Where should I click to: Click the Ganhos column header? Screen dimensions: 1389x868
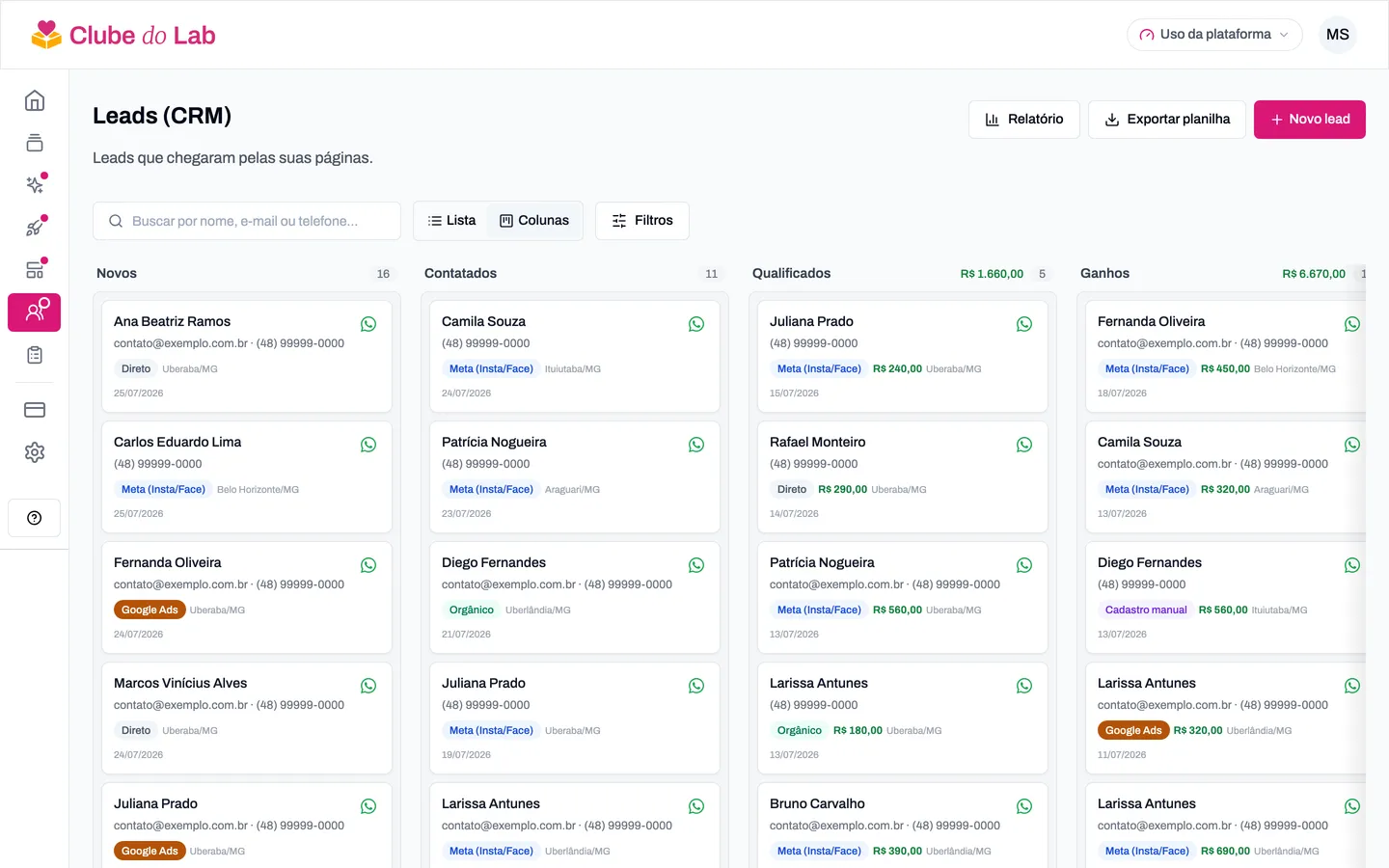tap(1104, 274)
